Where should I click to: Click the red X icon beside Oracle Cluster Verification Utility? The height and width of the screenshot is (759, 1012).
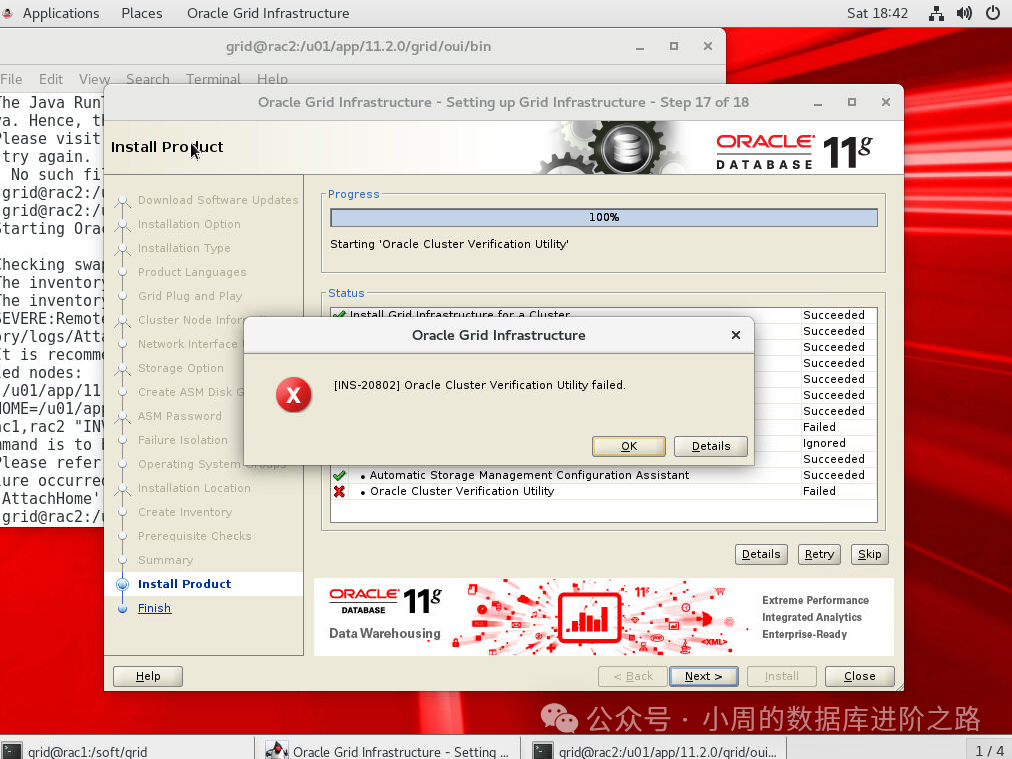(339, 491)
